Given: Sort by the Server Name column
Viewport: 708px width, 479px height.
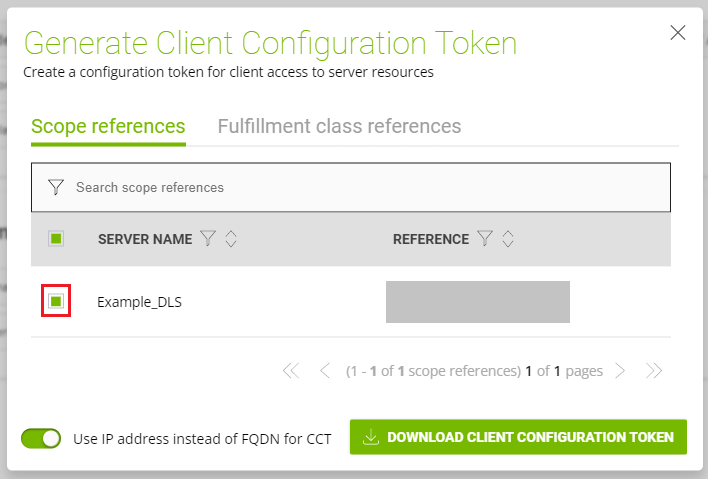Looking at the screenshot, I should (x=230, y=239).
